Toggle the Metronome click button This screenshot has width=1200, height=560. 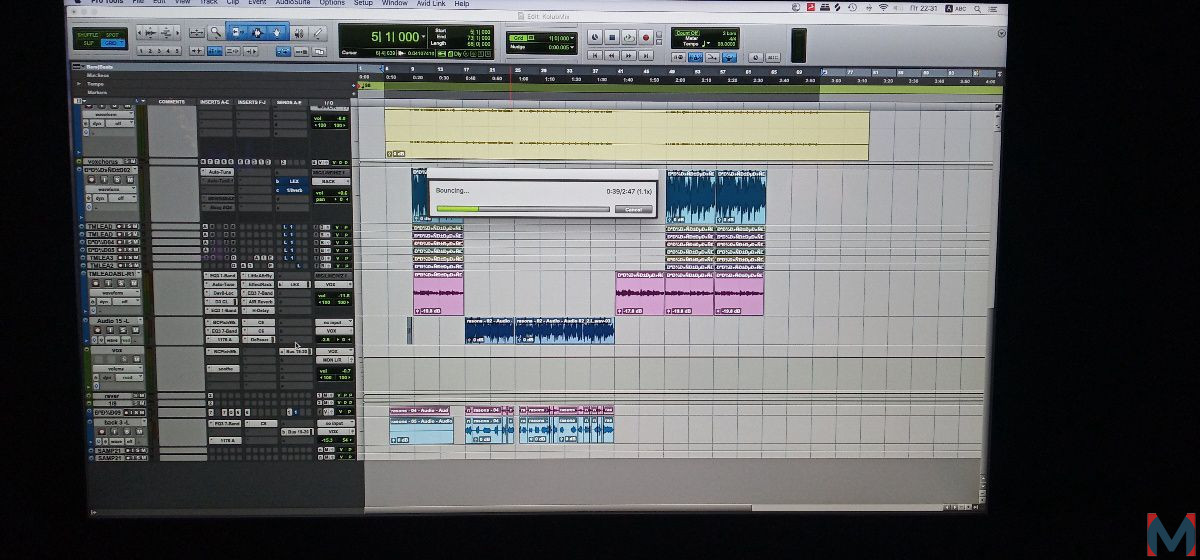pyautogui.click(x=695, y=57)
